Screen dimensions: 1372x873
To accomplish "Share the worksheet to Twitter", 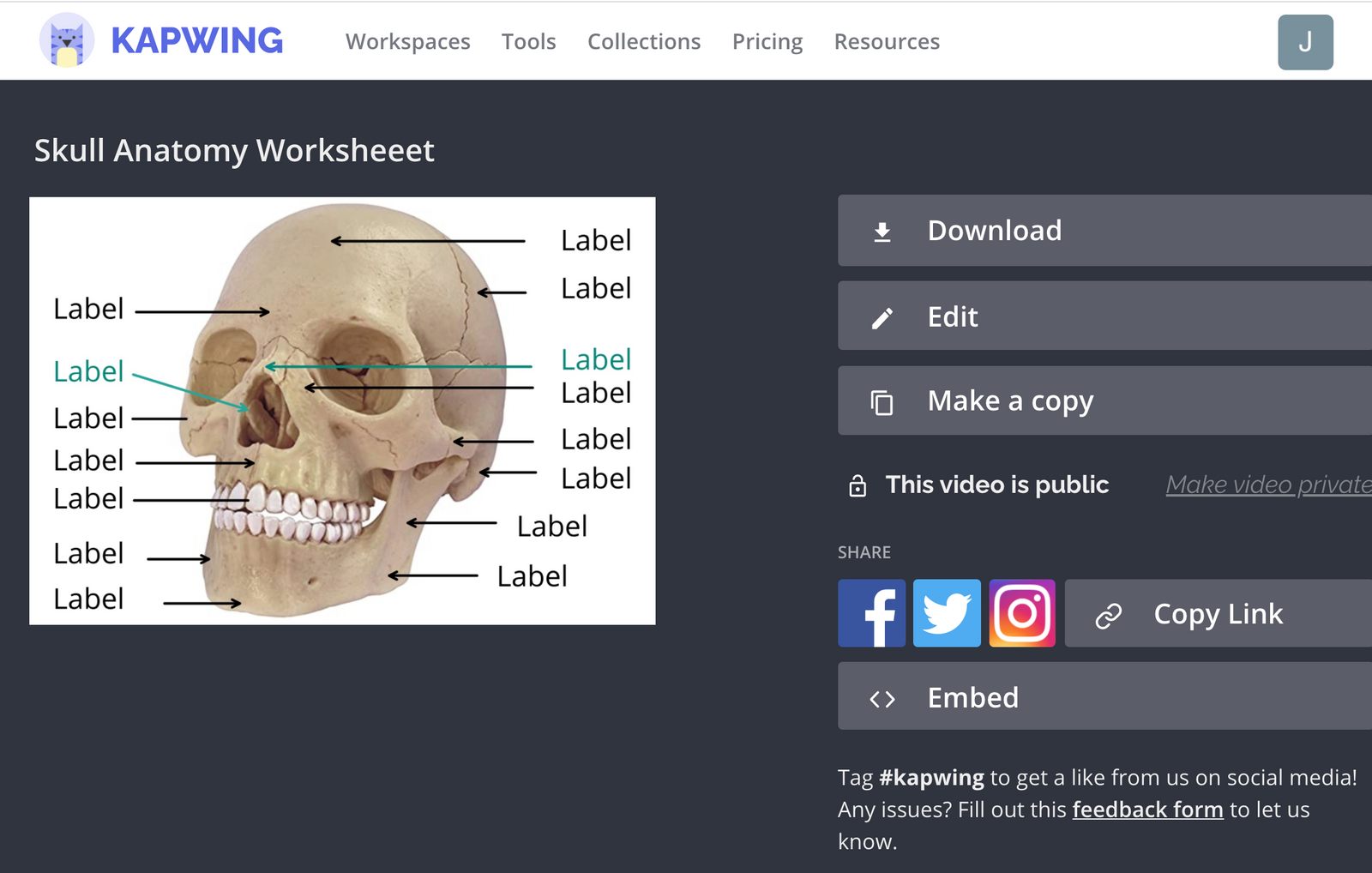I will coord(947,613).
